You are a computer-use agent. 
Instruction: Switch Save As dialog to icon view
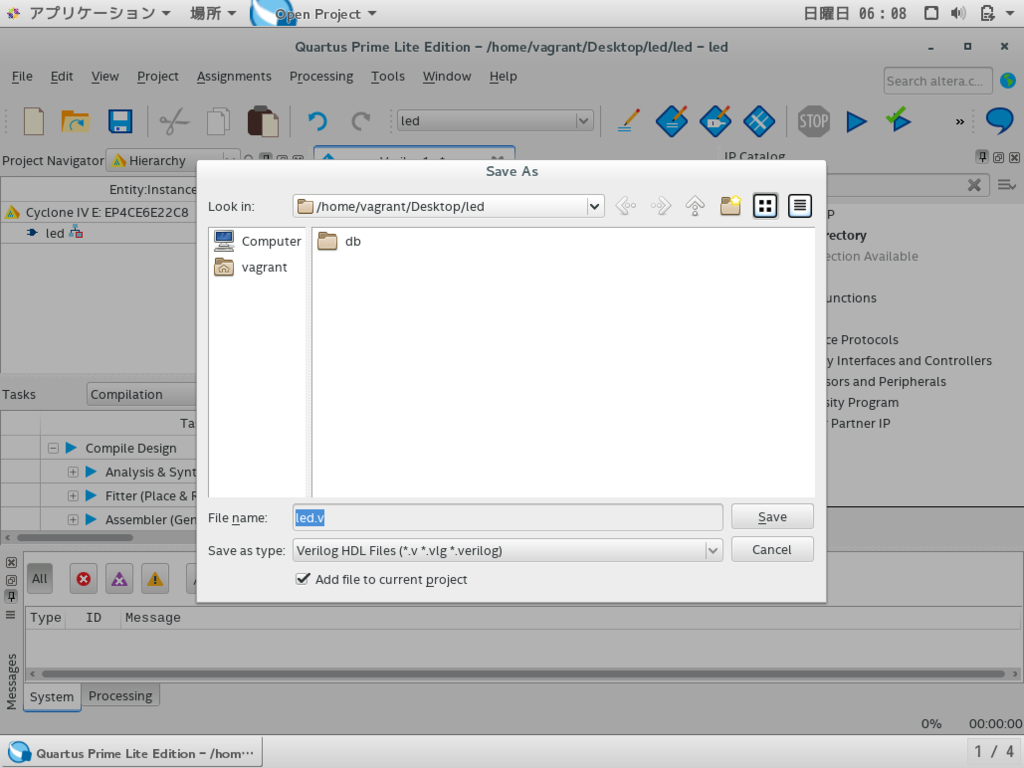[765, 206]
